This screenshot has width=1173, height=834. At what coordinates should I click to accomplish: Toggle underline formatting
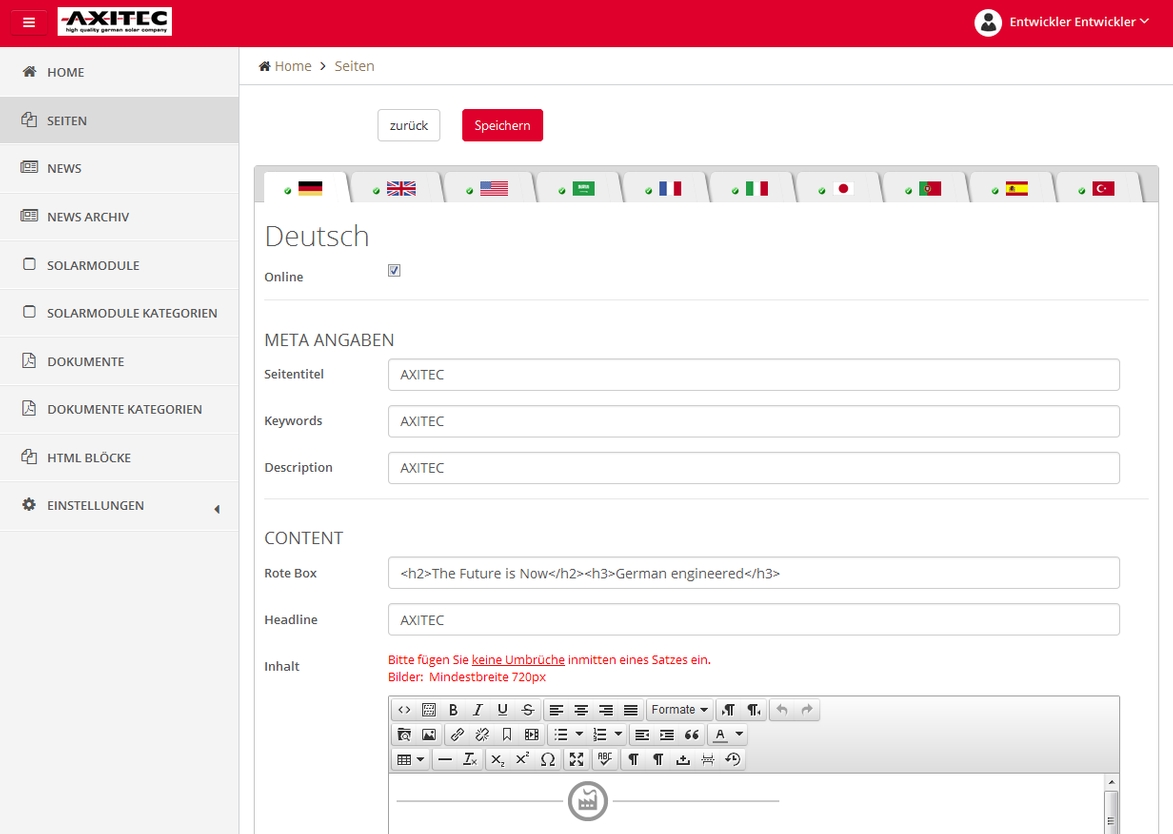click(503, 710)
